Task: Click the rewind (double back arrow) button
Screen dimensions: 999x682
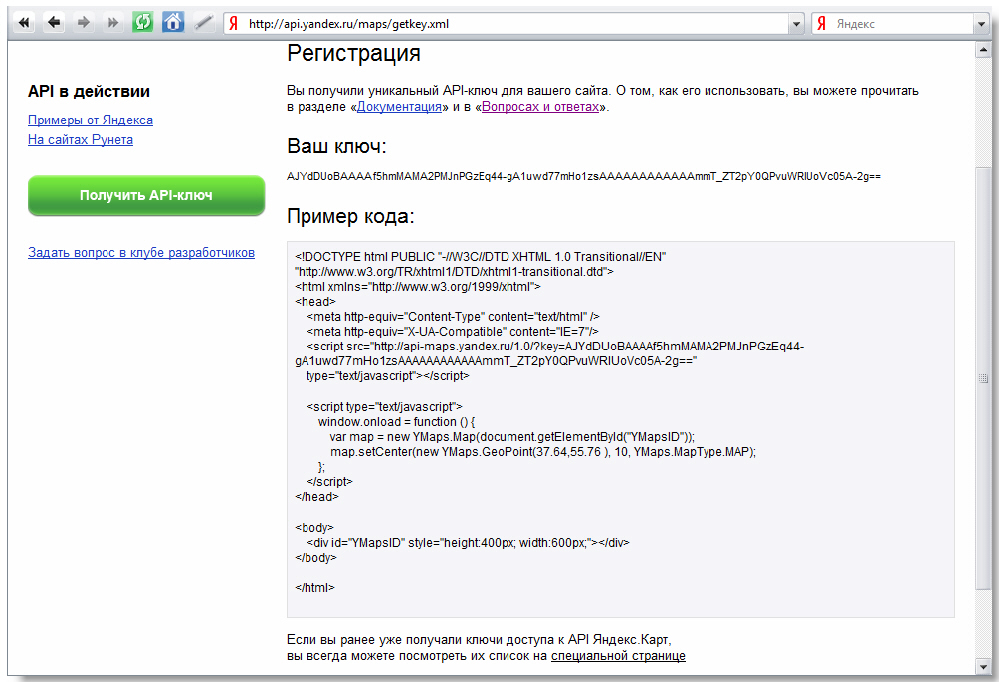Action: click(24, 23)
